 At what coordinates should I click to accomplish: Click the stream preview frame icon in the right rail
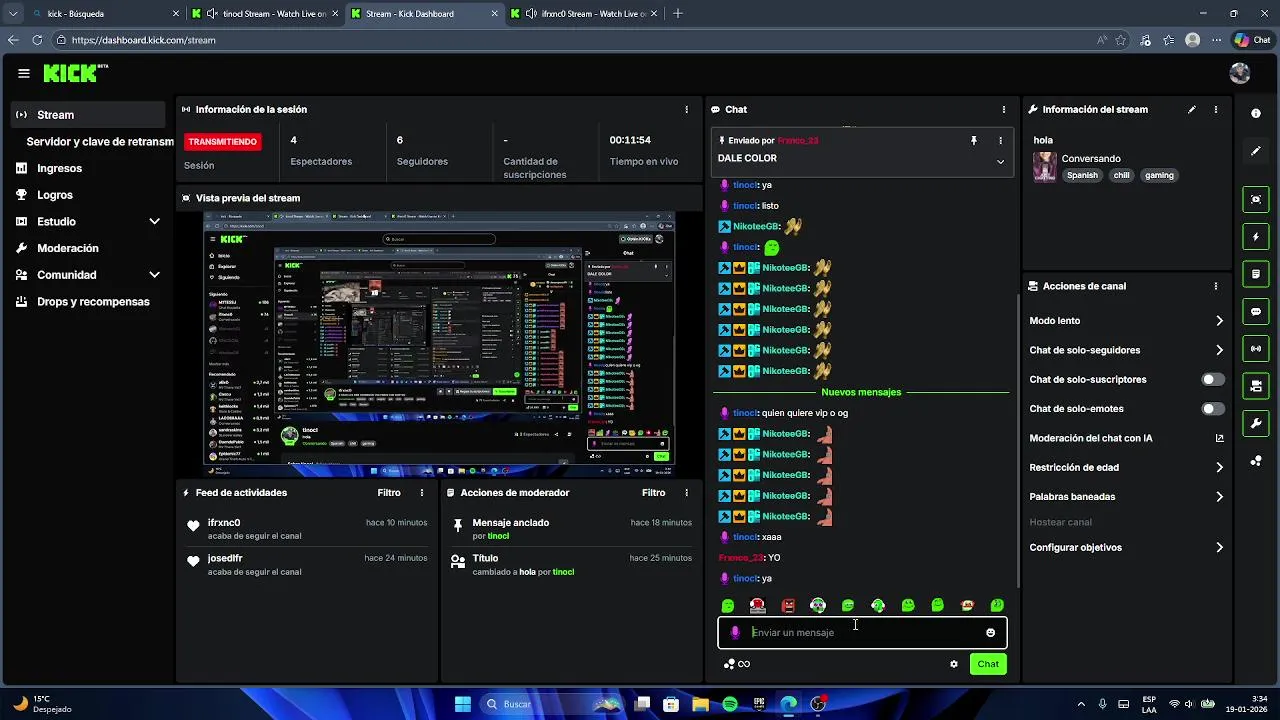tap(1256, 199)
